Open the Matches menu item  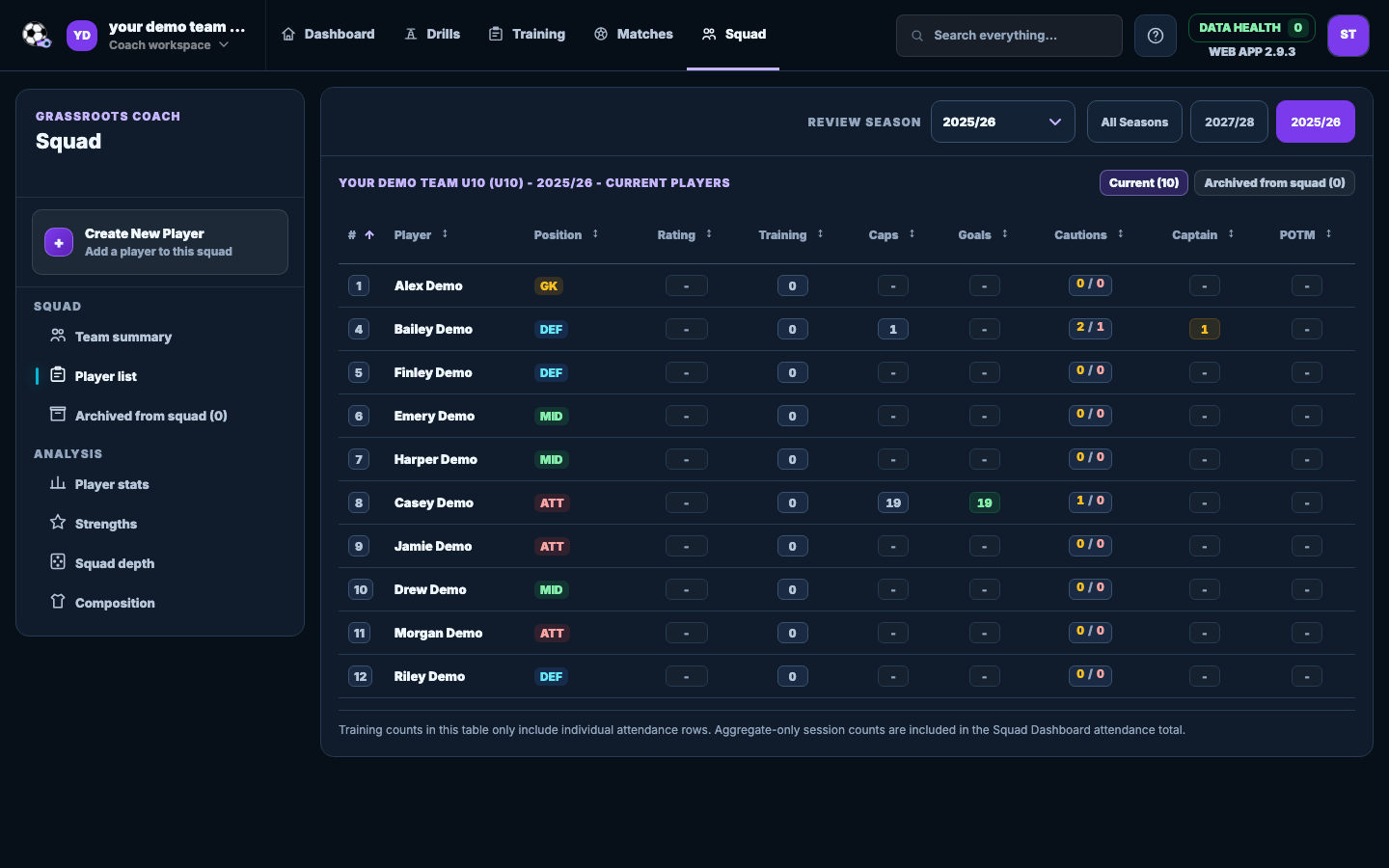tap(634, 35)
